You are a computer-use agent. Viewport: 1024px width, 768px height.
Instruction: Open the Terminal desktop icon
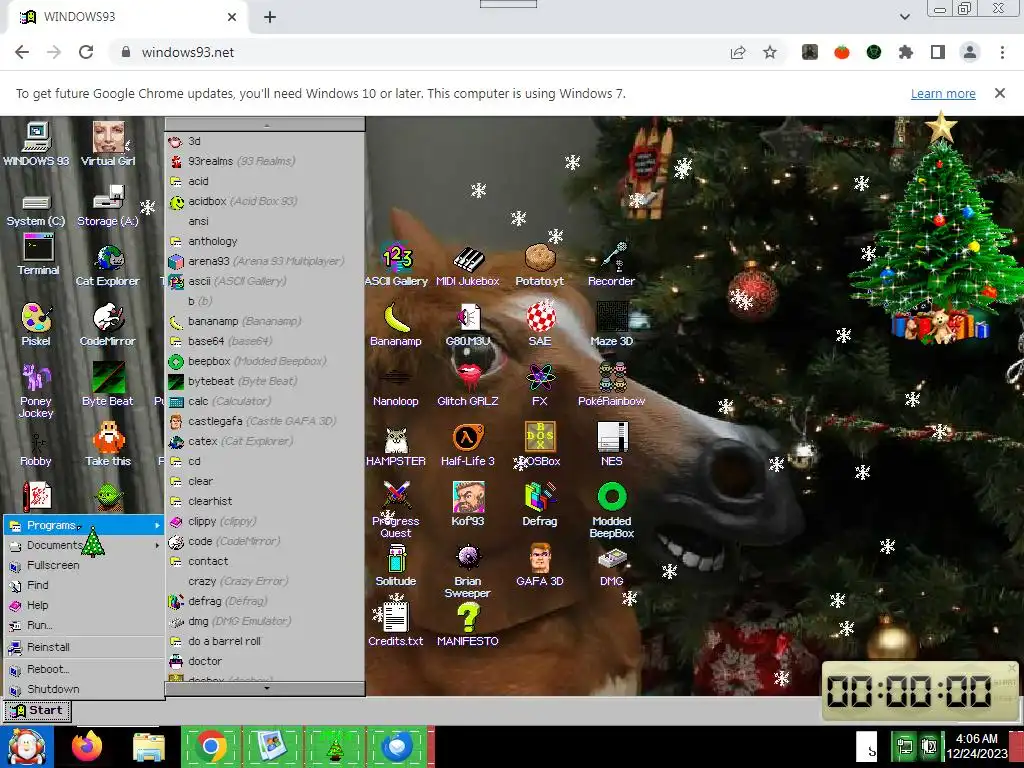[39, 255]
